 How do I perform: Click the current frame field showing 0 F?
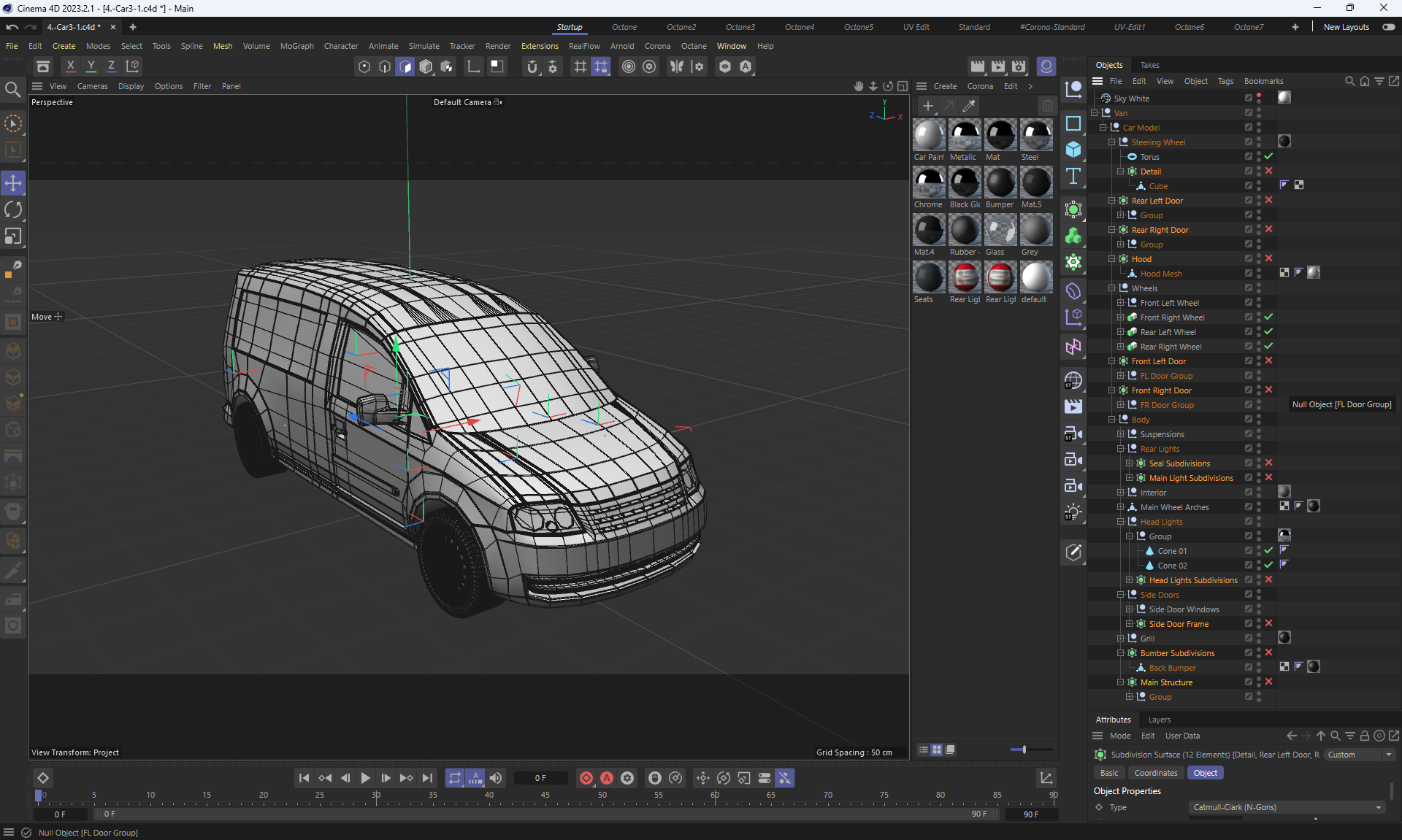click(x=540, y=778)
